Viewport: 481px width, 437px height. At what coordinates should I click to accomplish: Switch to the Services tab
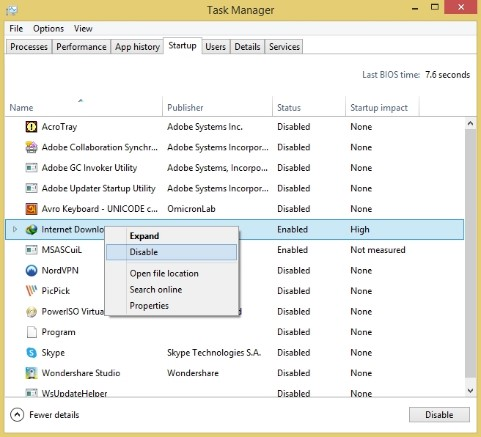tap(284, 47)
